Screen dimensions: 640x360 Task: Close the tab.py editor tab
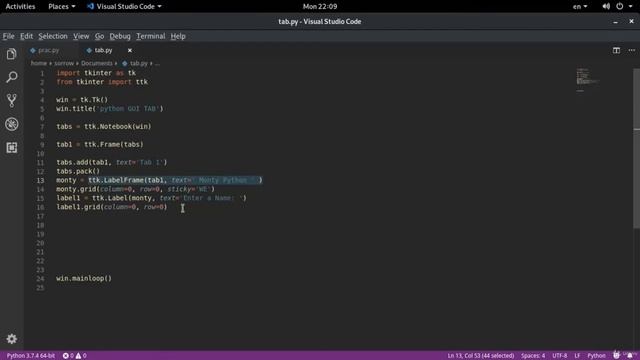point(130,50)
